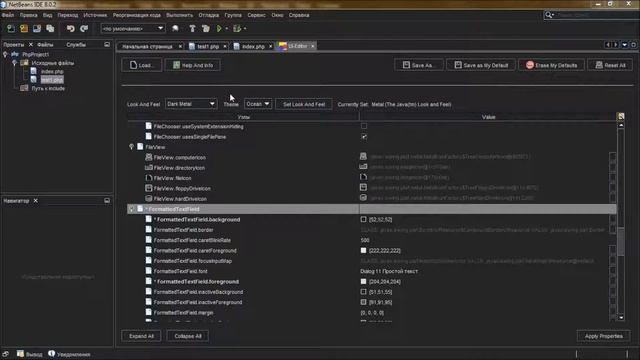Image resolution: width=640 pixels, height=360 pixels.
Task: Toggle the checkbox ending the FormattedTextField.font row
Action: click(x=613, y=271)
